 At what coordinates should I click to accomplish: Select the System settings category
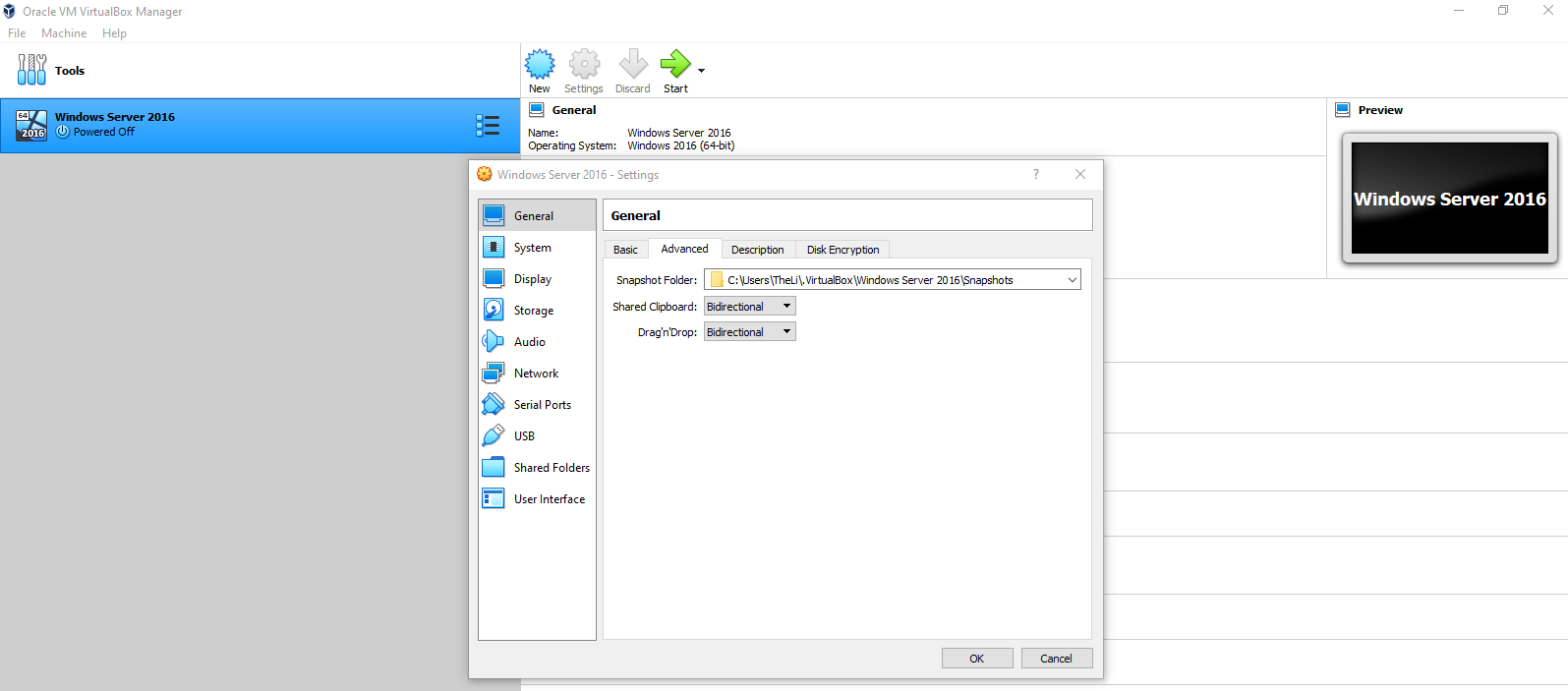pos(532,248)
